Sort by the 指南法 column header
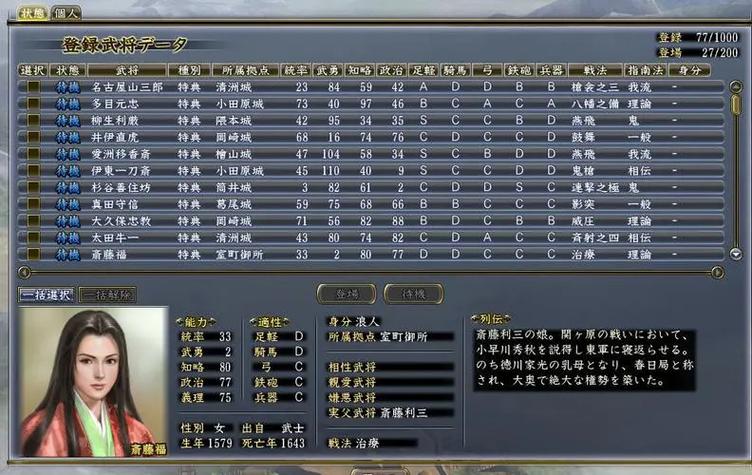The width and height of the screenshot is (752, 475). (x=646, y=70)
